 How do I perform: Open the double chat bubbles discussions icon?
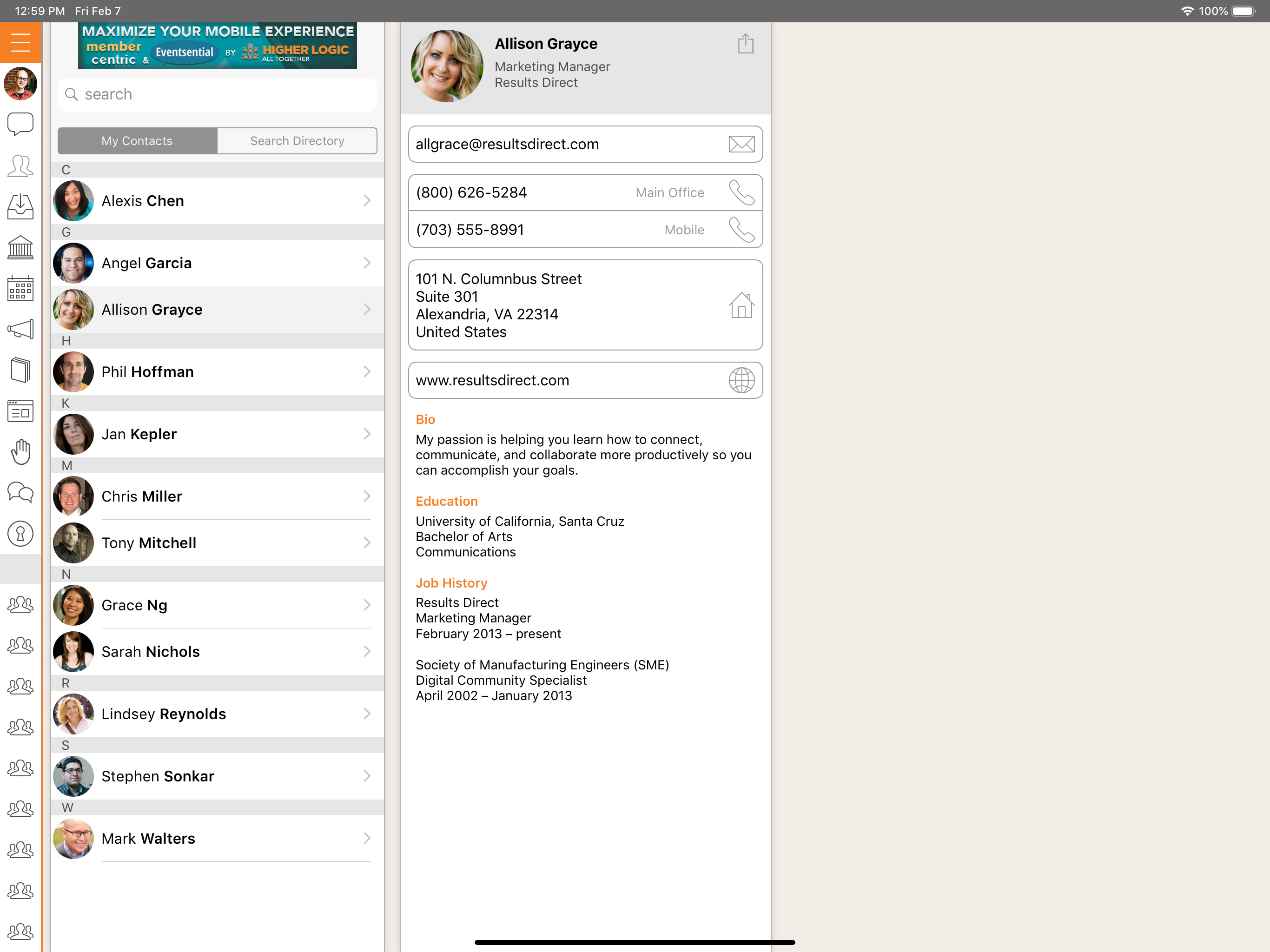[x=20, y=493]
